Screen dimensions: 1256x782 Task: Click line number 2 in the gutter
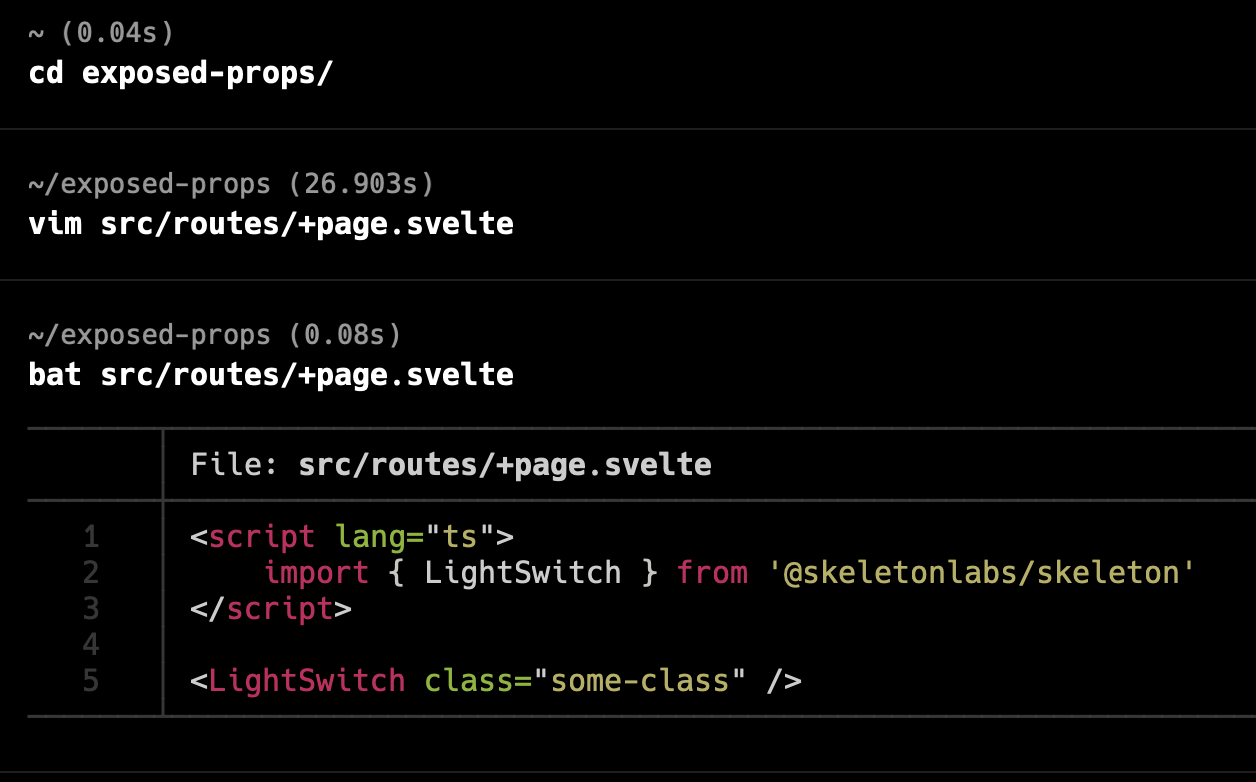(91, 573)
